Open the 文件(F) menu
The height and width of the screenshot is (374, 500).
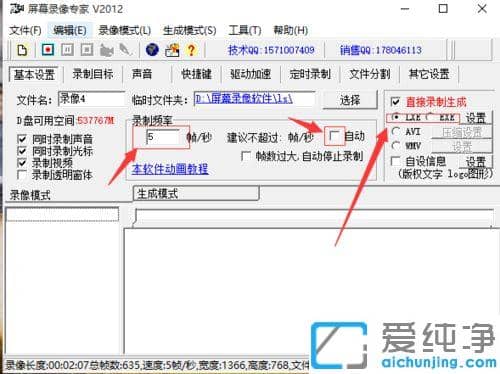coord(25,30)
